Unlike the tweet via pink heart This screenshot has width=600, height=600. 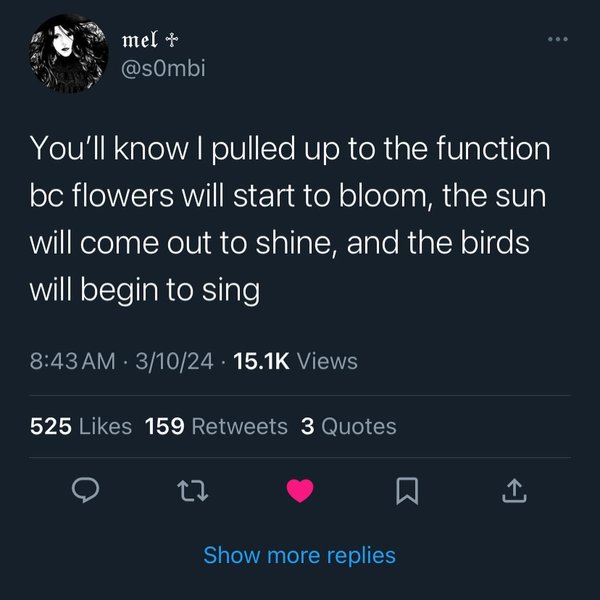[299, 490]
